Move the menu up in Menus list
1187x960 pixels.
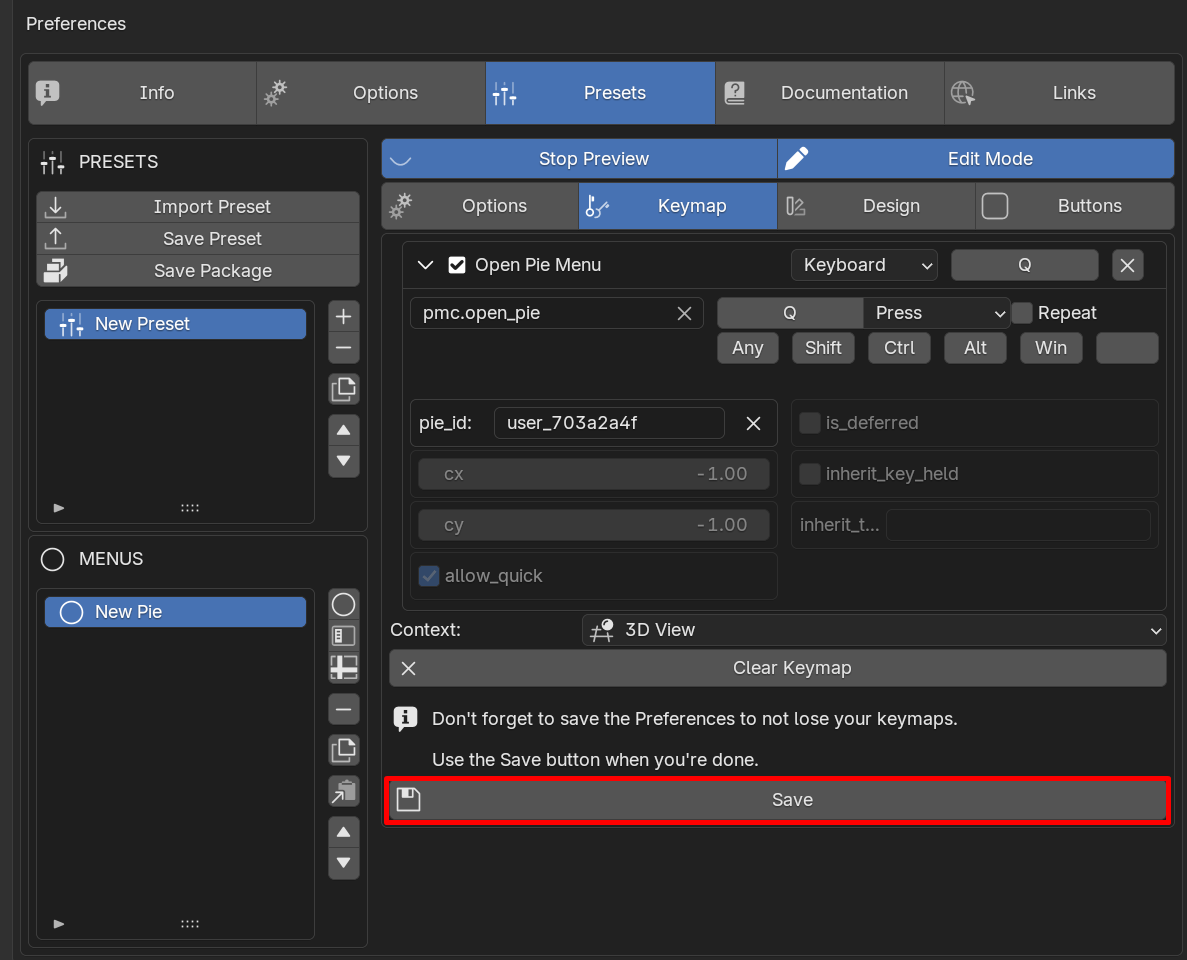coord(343,832)
